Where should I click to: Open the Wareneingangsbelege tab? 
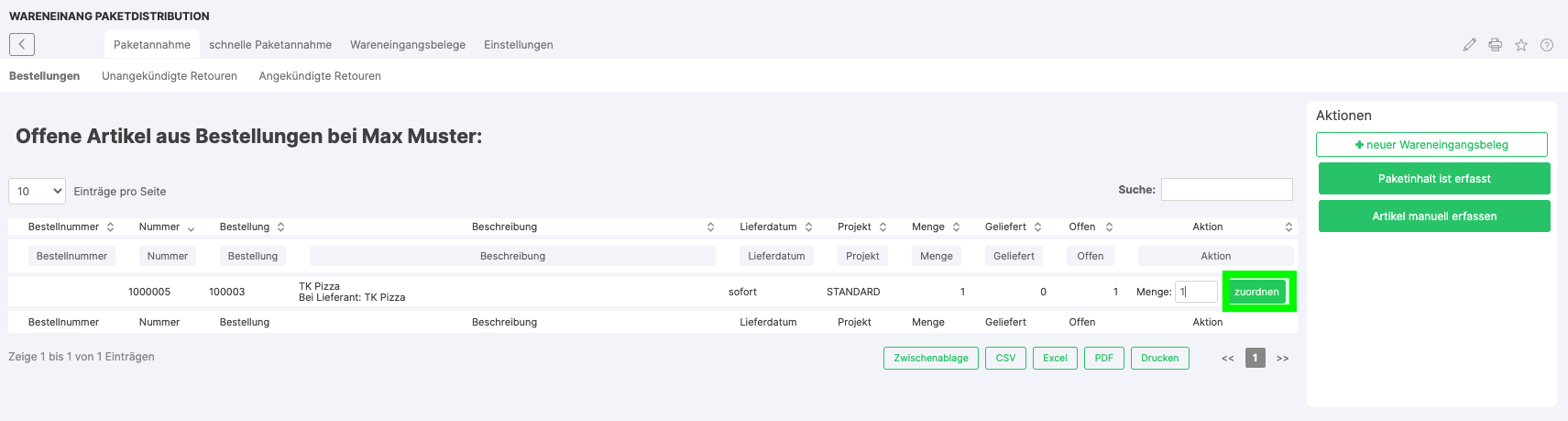[408, 45]
